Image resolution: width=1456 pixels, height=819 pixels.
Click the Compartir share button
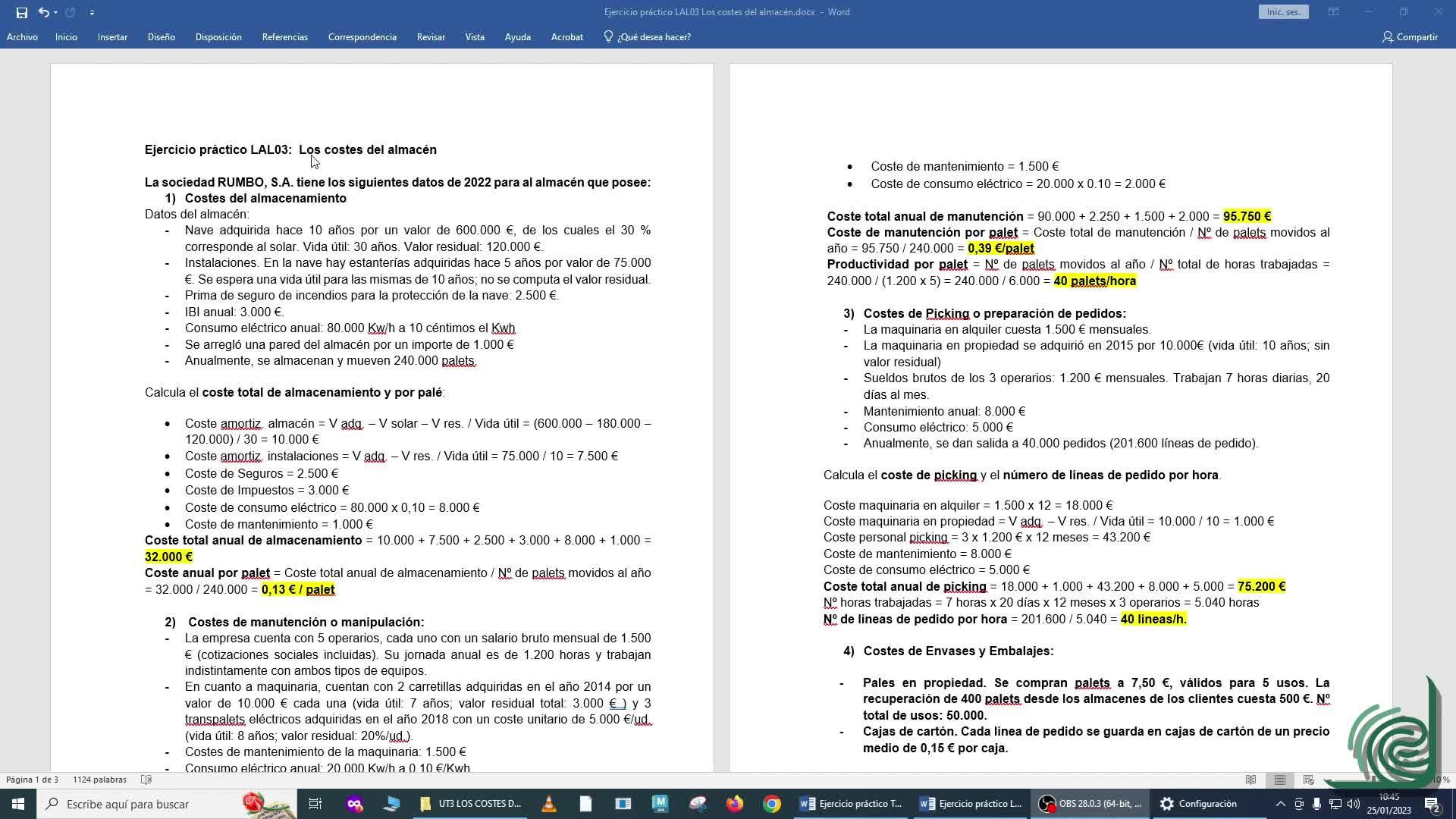click(x=1409, y=36)
